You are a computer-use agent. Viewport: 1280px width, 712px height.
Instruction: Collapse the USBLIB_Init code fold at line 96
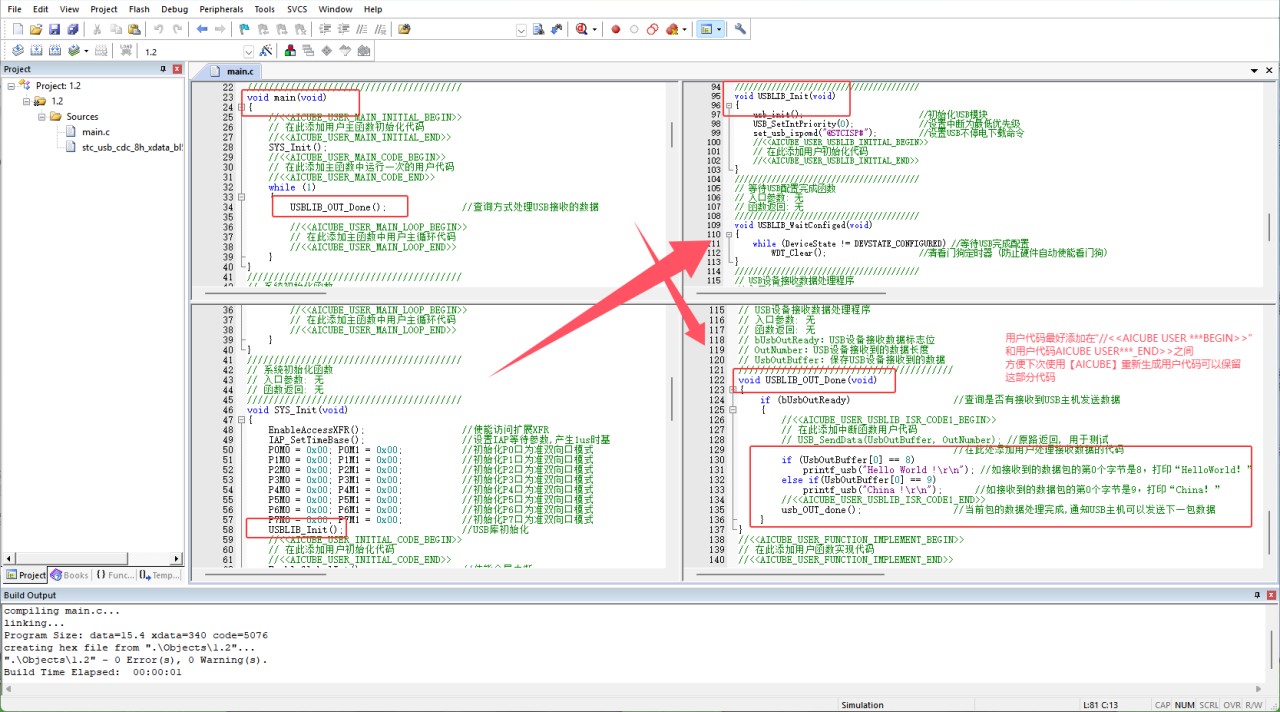tap(728, 105)
